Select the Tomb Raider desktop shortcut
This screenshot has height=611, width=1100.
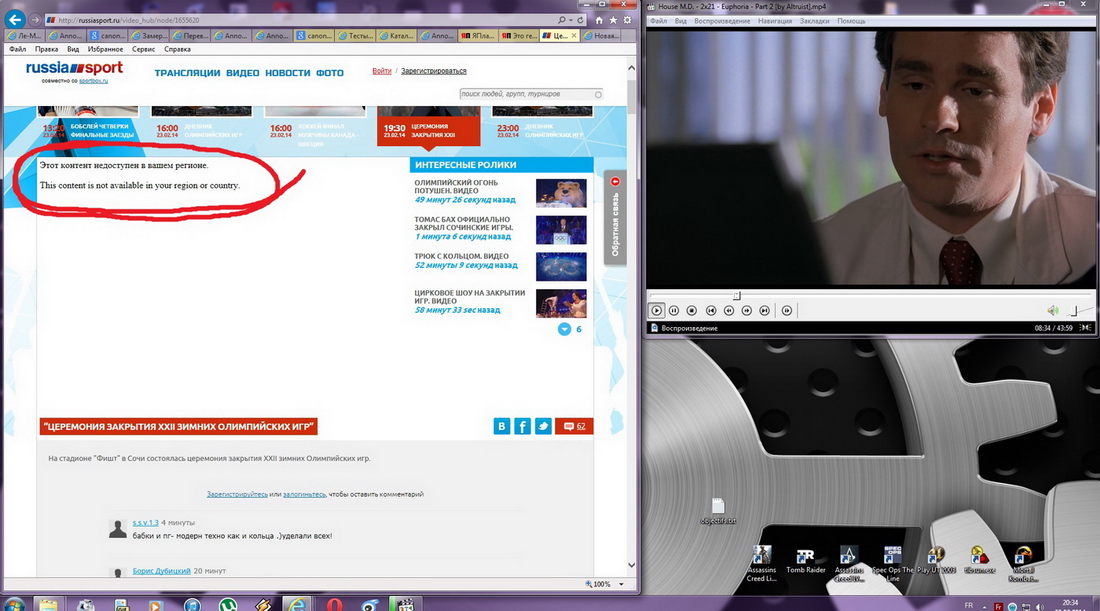(805, 560)
